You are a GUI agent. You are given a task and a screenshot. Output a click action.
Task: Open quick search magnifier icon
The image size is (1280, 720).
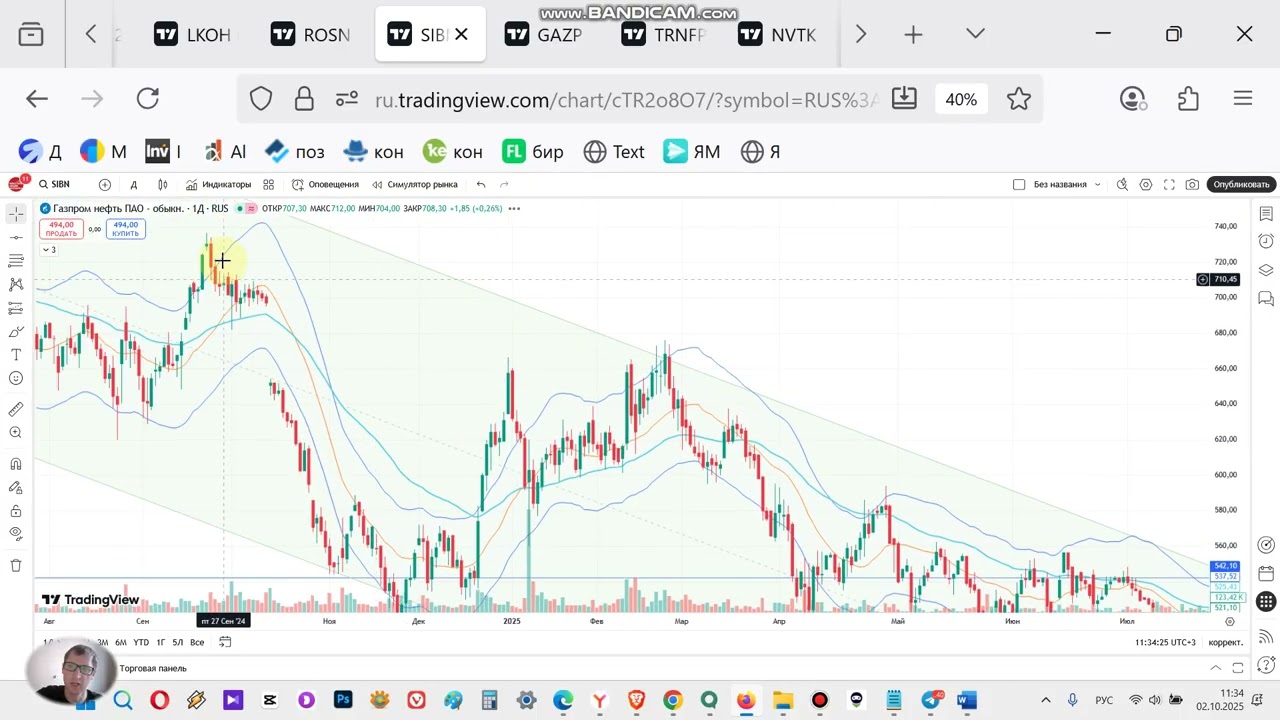(1122, 184)
